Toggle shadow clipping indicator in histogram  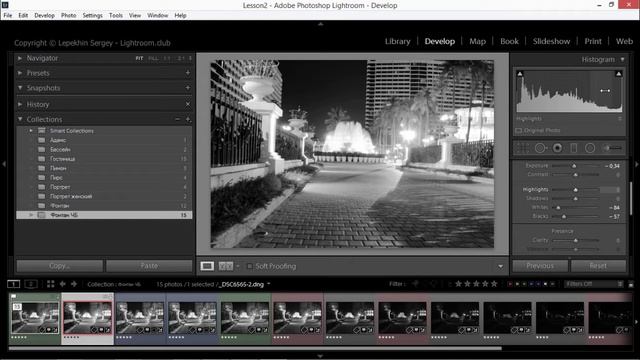pos(520,74)
